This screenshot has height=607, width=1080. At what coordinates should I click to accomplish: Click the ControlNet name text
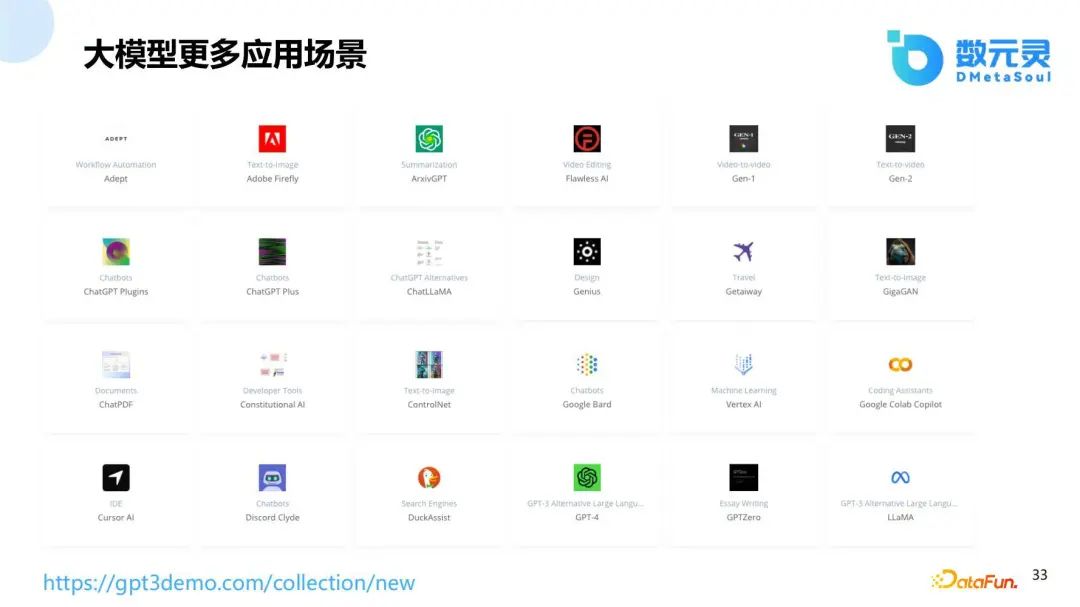point(429,404)
